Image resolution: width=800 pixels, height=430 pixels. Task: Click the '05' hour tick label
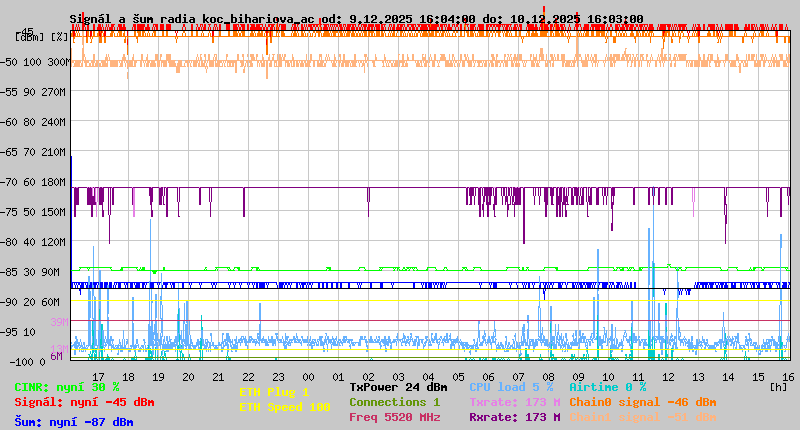pyautogui.click(x=459, y=377)
